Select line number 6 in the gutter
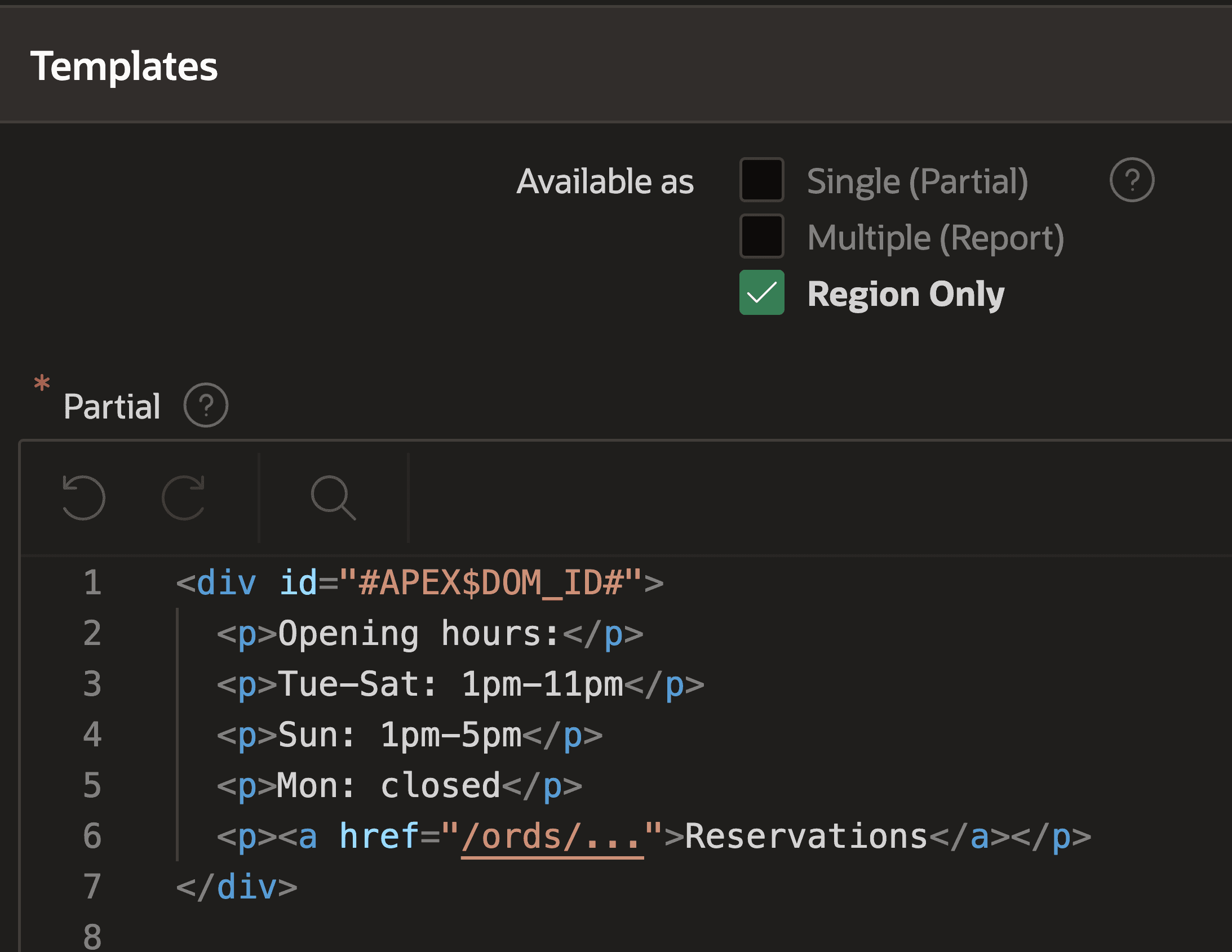 pyautogui.click(x=91, y=837)
